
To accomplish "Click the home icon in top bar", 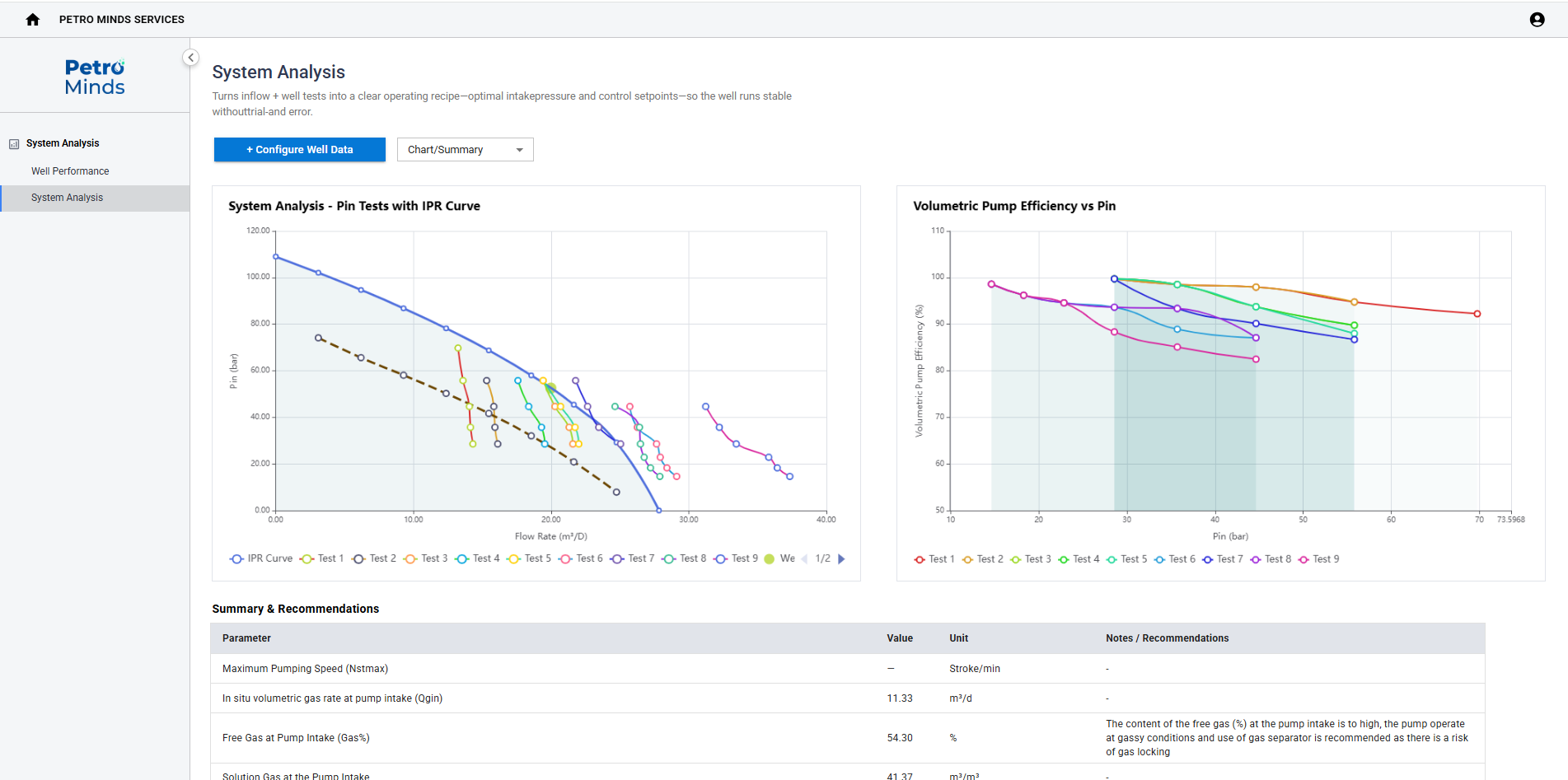I will (33, 20).
